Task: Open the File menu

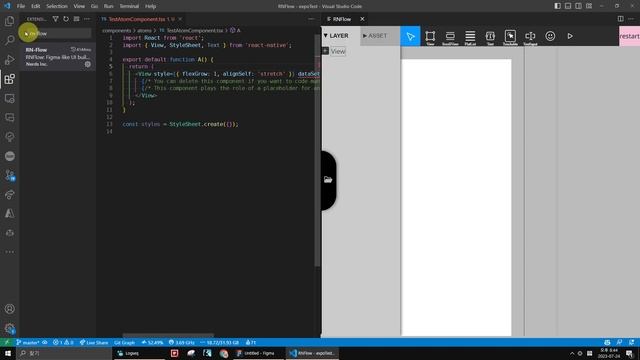Action: [x=21, y=6]
